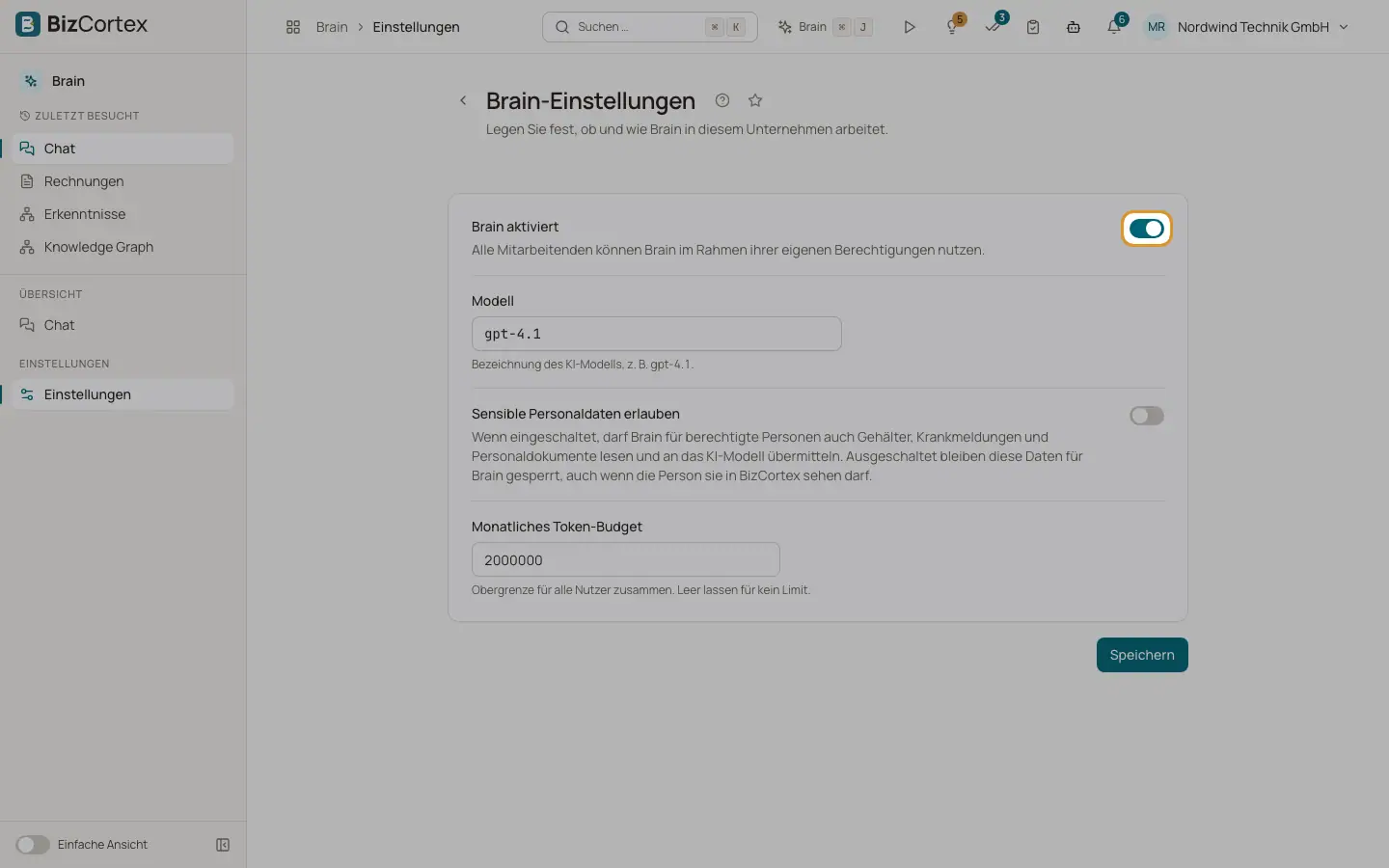Open the robot assistant icon

1074,27
